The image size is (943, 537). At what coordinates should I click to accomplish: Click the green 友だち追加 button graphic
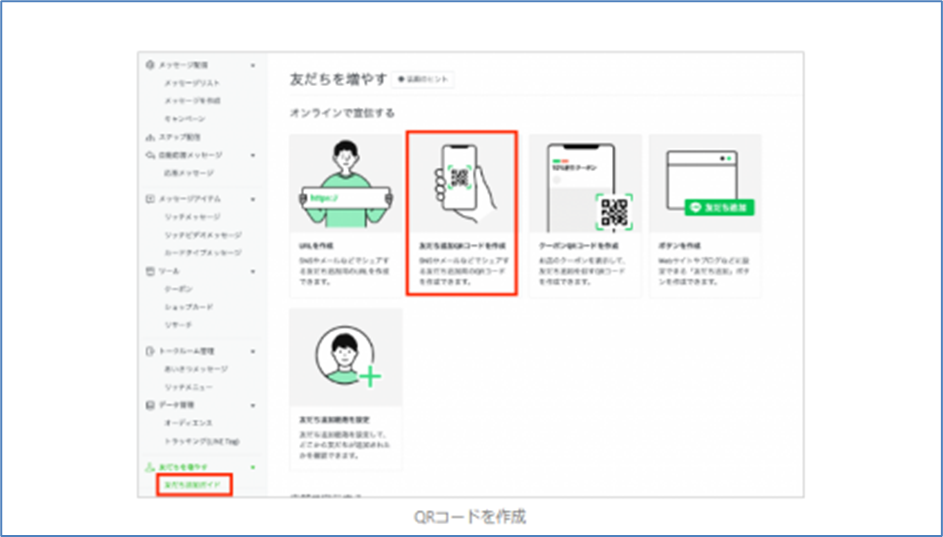pyautogui.click(x=719, y=207)
